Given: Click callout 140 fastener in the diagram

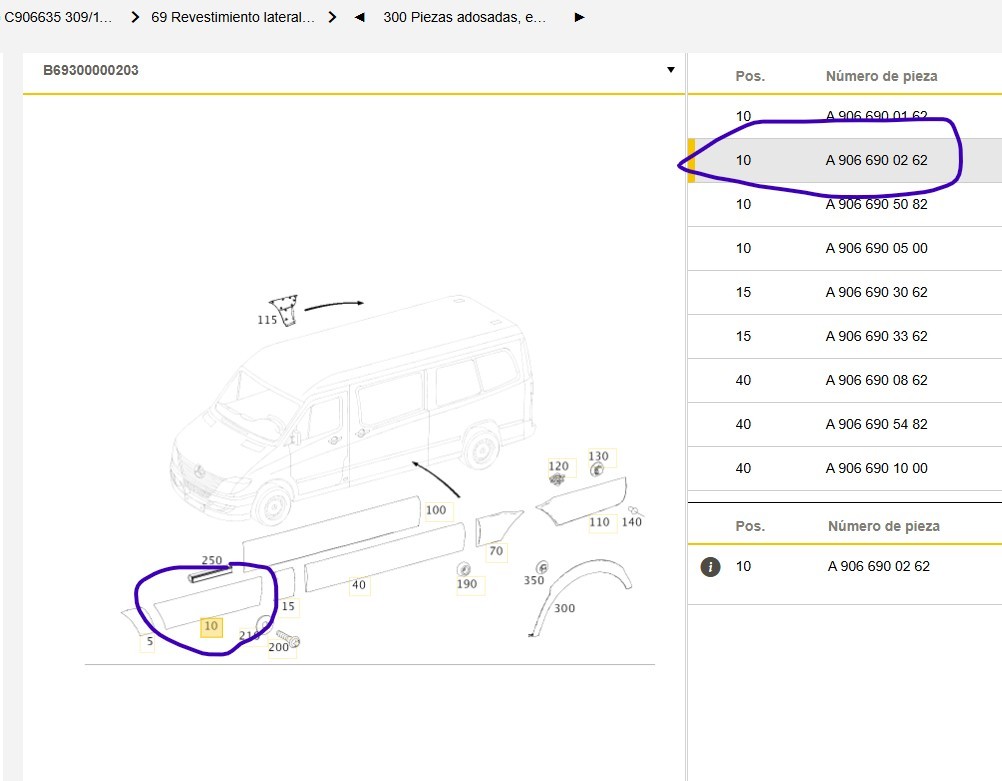Looking at the screenshot, I should click(x=632, y=522).
